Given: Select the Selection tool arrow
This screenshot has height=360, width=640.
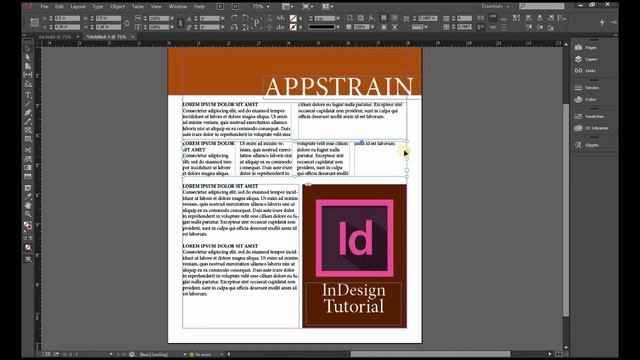Looking at the screenshot, I should click(28, 49).
